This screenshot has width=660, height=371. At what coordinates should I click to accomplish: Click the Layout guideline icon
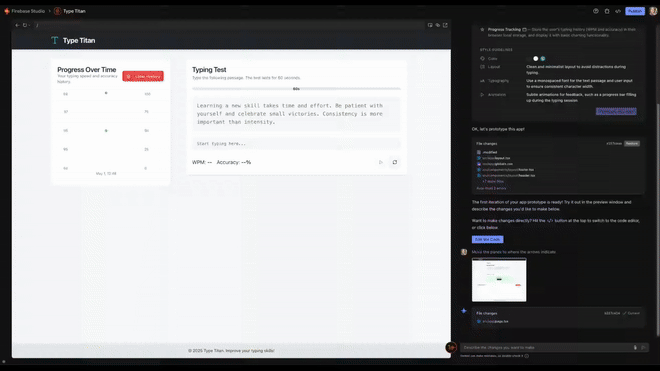pos(482,67)
